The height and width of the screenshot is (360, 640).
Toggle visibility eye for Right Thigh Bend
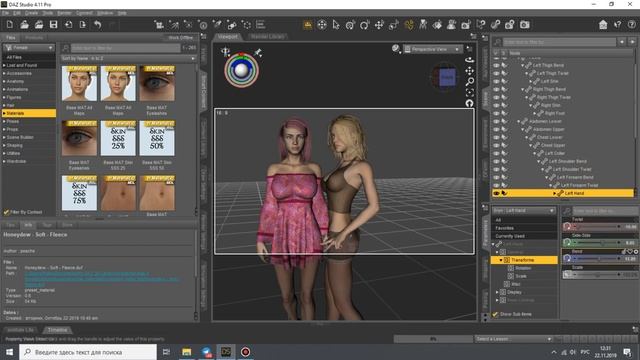tap(496, 89)
